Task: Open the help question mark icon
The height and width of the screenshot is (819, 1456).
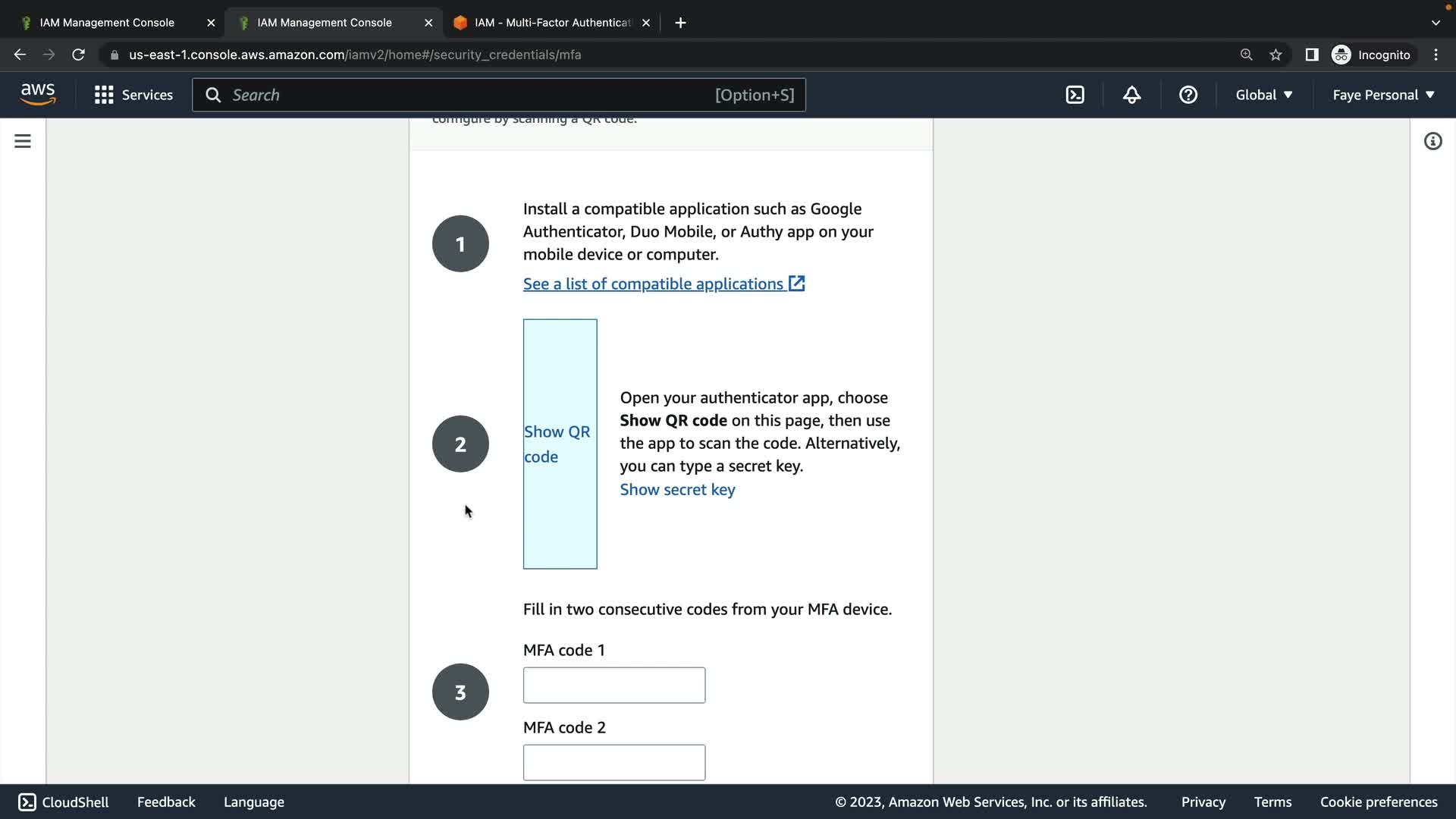Action: pos(1188,95)
